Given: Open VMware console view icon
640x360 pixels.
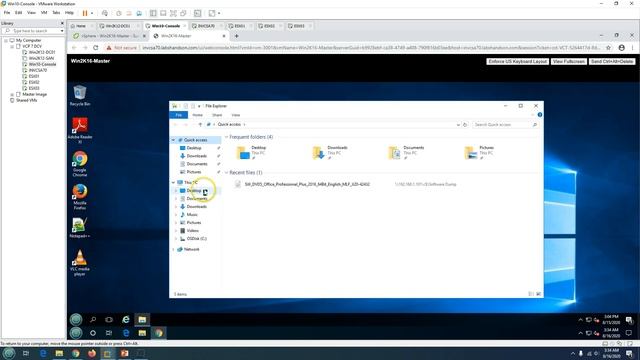Looking at the screenshot, I should pyautogui.click(x=198, y=13).
